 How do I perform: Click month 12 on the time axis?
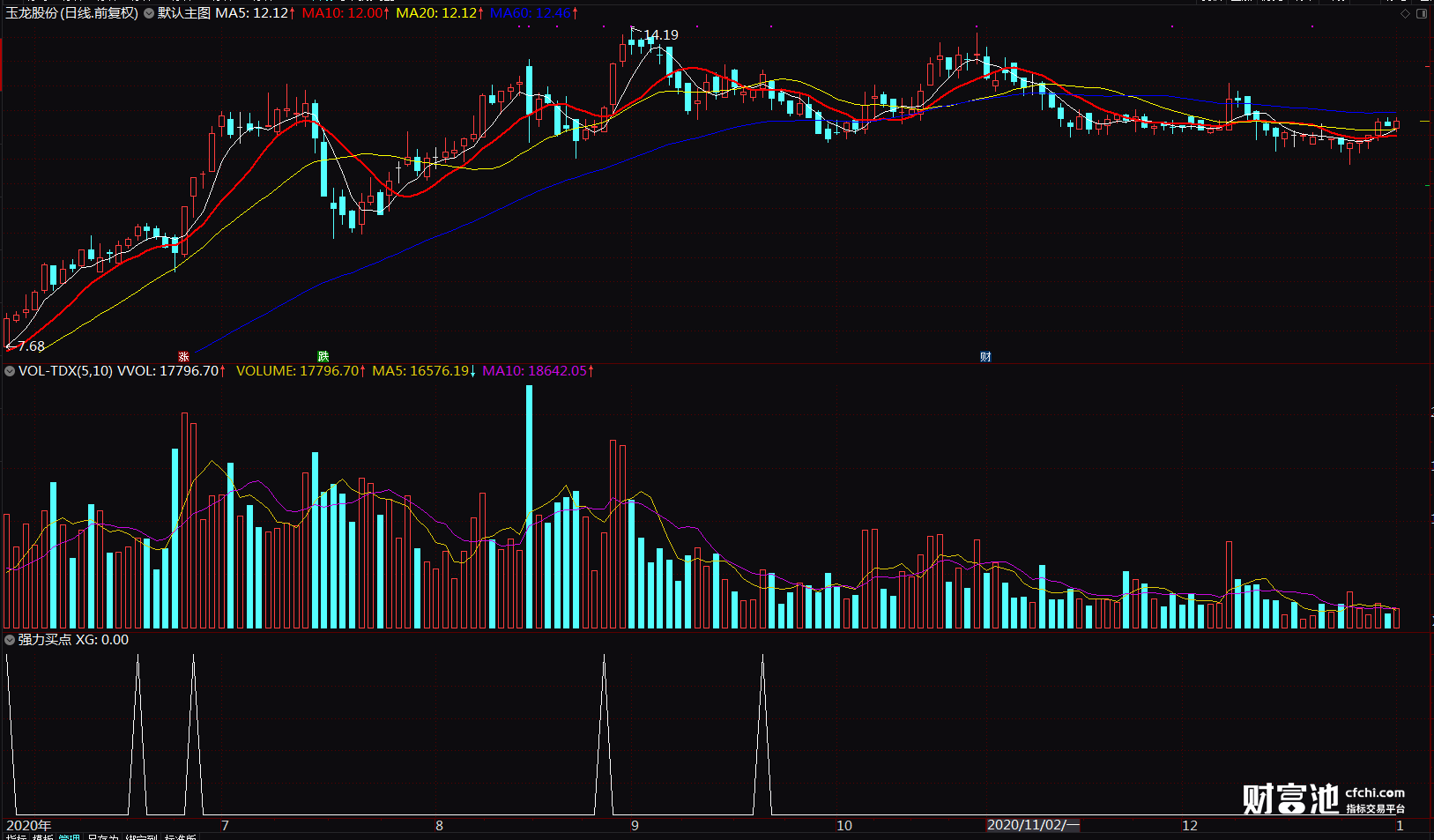[x=1190, y=826]
